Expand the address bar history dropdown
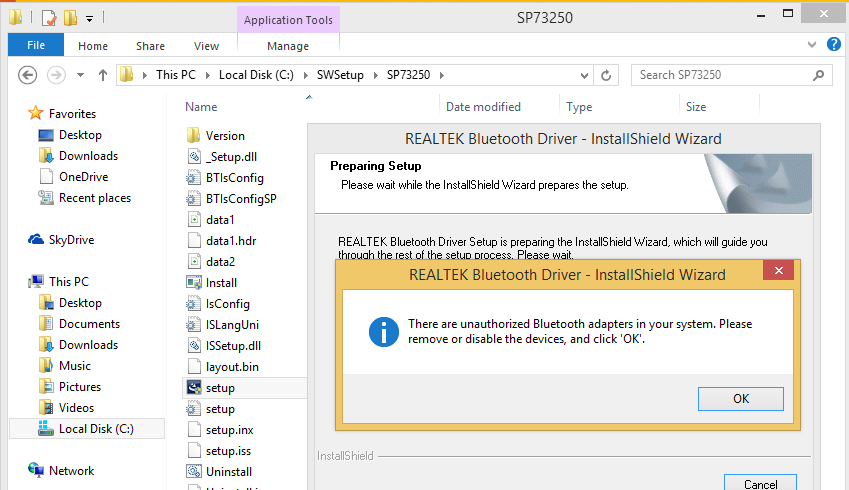849x490 pixels. [x=584, y=75]
